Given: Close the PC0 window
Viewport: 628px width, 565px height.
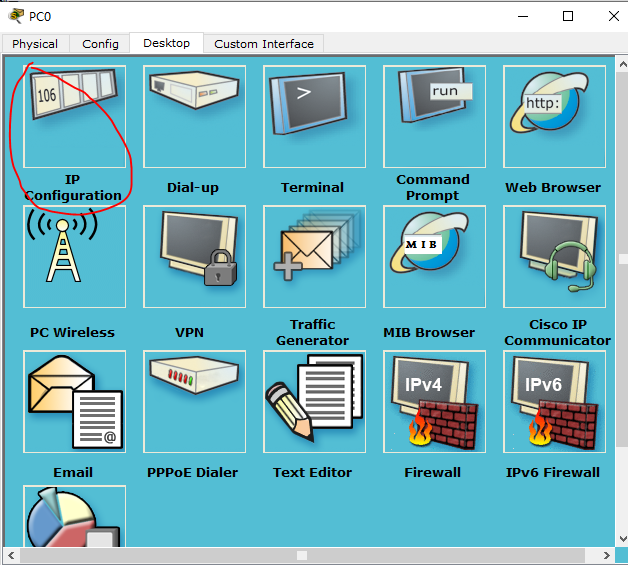Looking at the screenshot, I should [x=614, y=16].
